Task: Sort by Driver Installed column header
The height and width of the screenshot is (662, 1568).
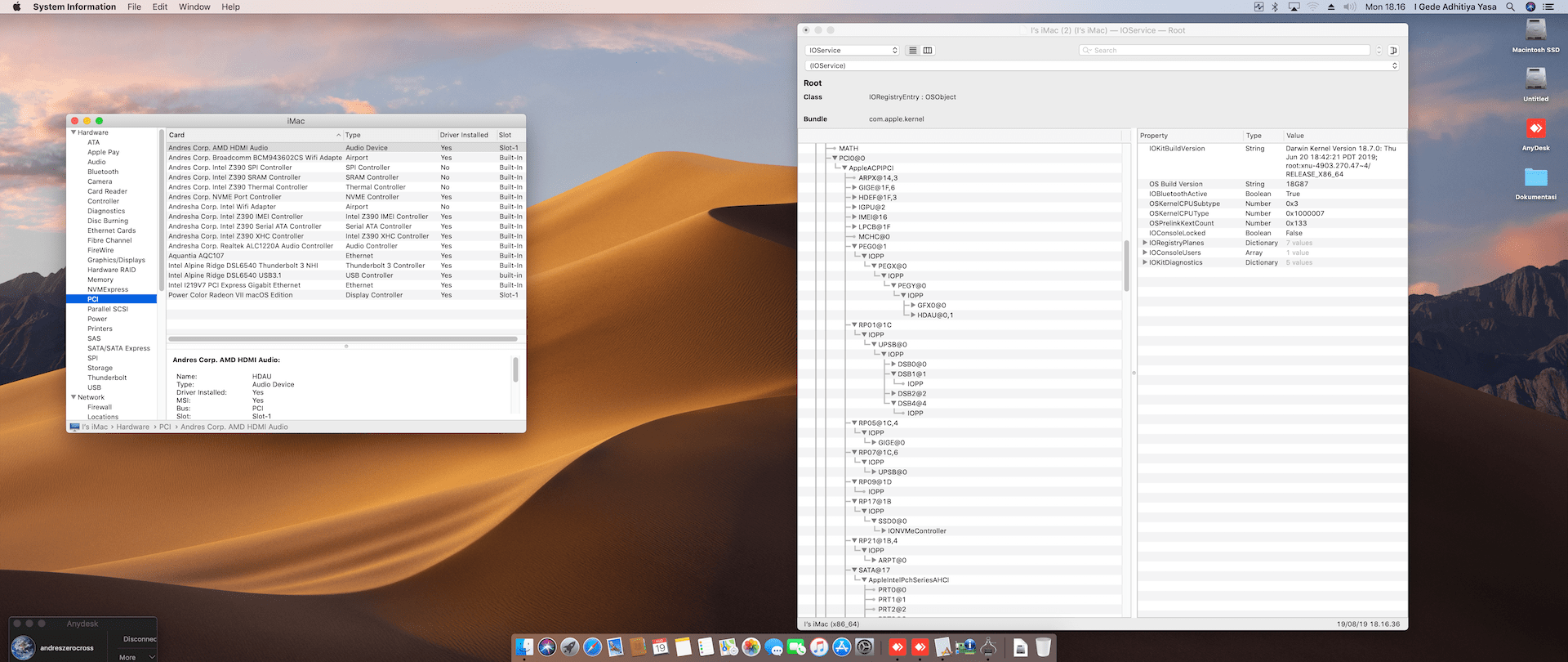Action: pyautogui.click(x=464, y=135)
